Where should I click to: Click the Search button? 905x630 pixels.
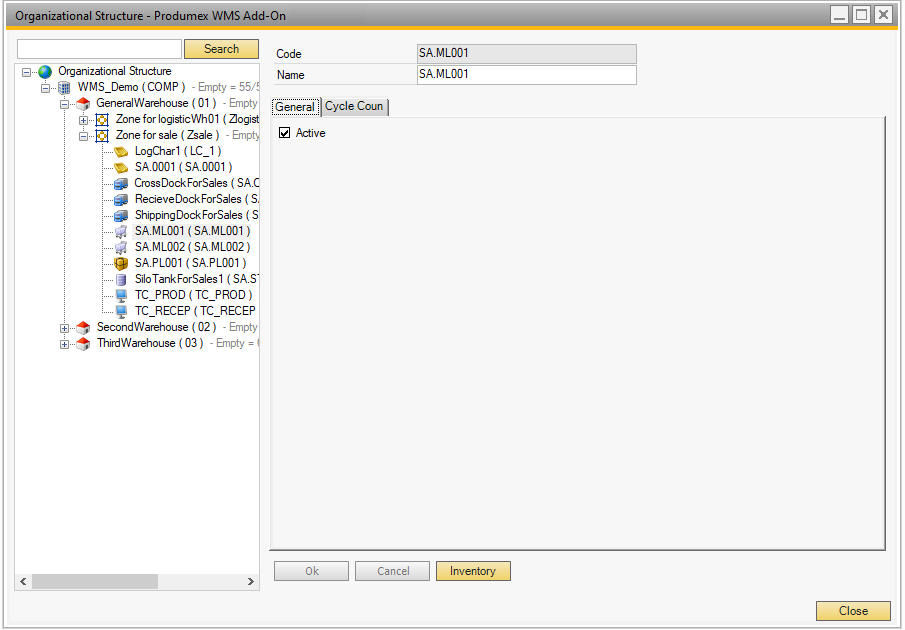point(221,49)
